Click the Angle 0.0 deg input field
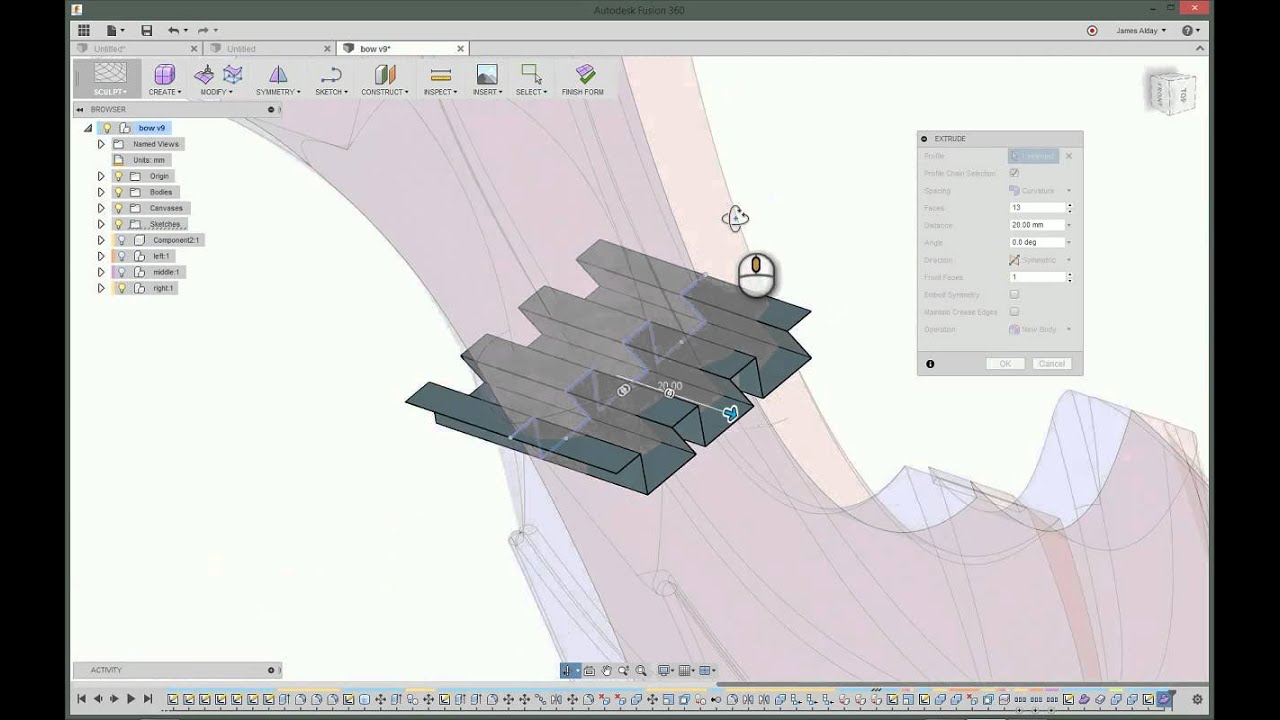The height and width of the screenshot is (720, 1280). 1037,242
